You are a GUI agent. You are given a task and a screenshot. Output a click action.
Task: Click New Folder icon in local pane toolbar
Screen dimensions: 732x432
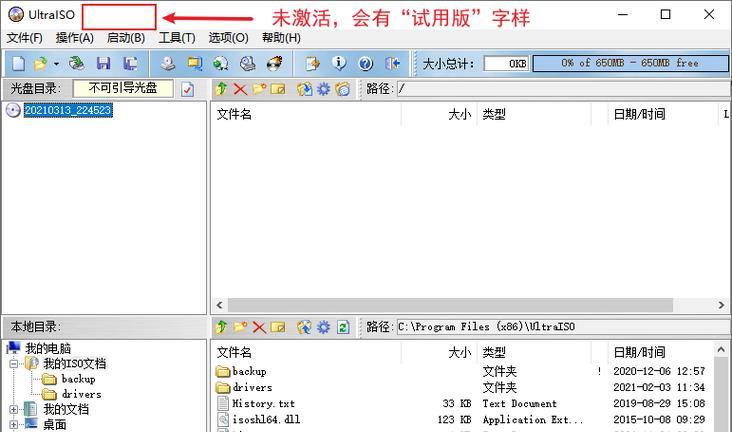tap(240, 327)
